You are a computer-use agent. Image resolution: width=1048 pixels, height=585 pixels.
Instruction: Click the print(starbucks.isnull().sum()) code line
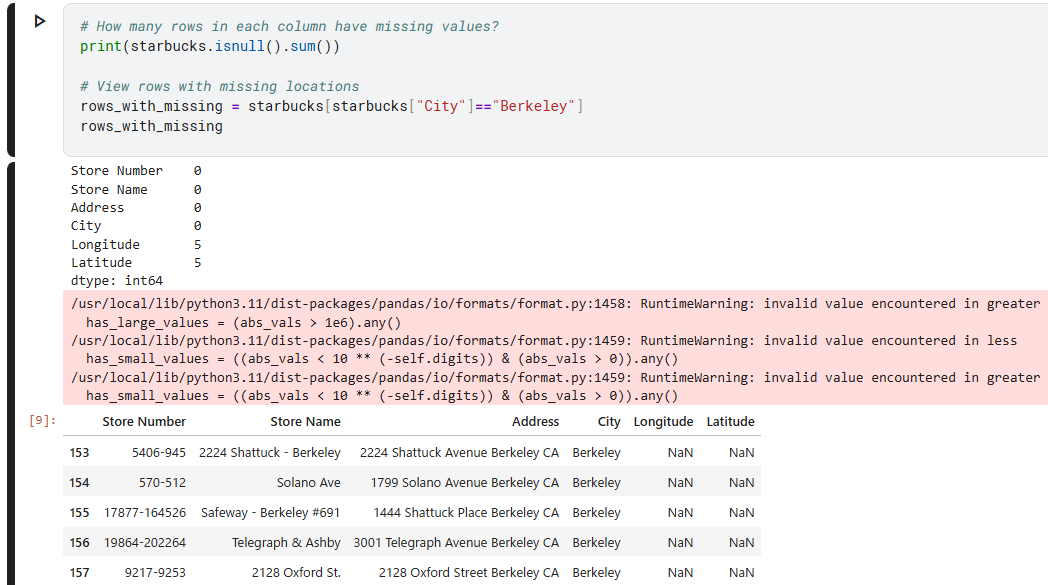210,46
